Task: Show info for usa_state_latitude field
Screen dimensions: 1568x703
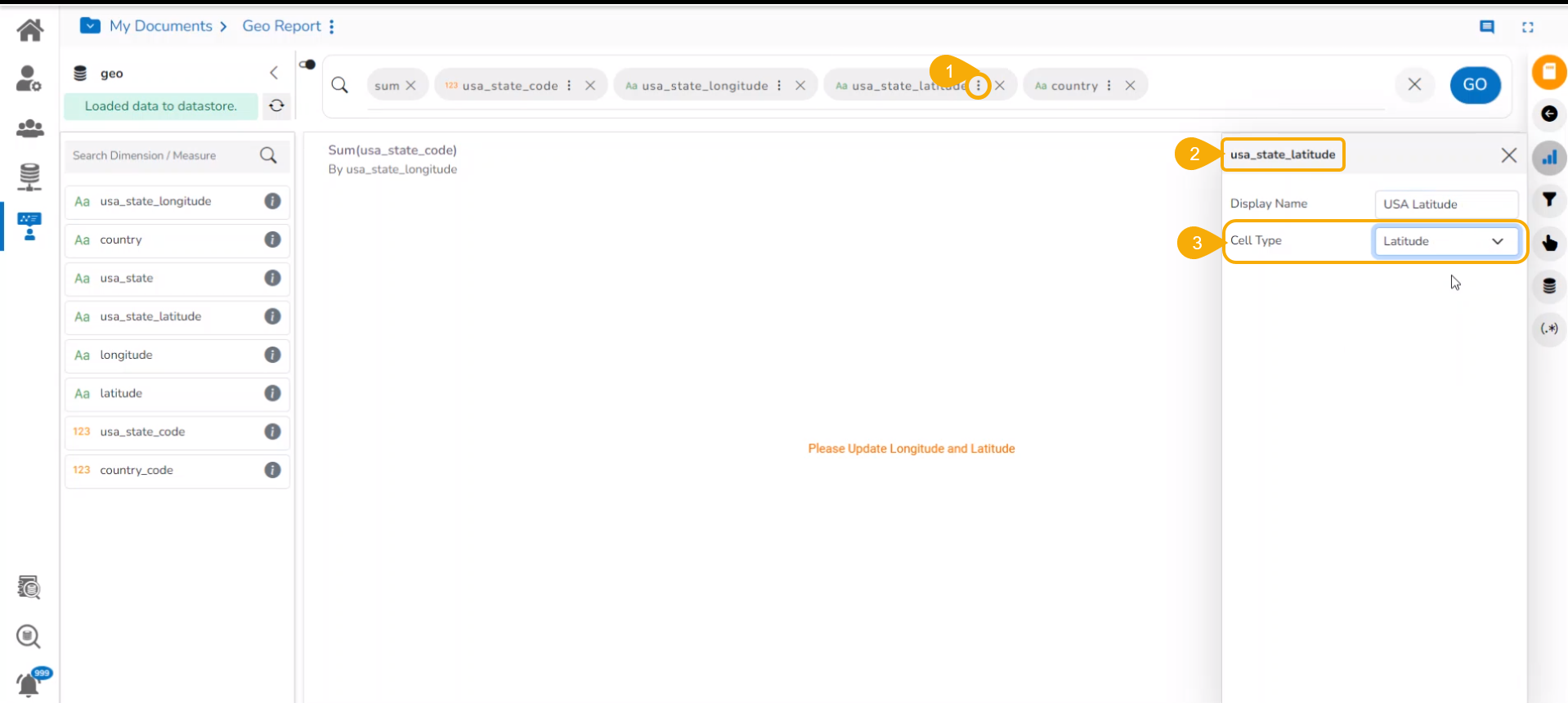Action: (x=273, y=316)
